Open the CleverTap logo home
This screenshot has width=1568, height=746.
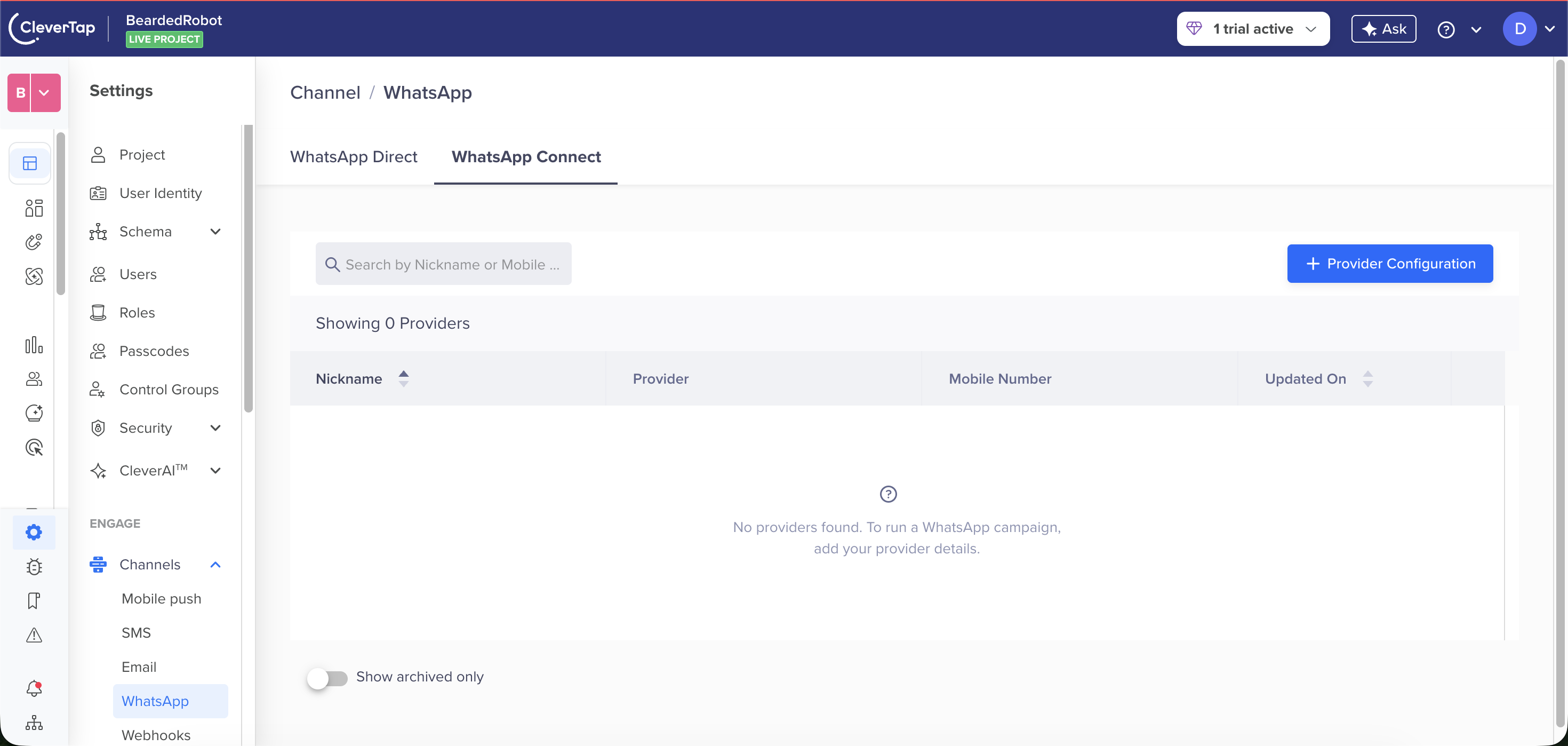coord(52,28)
